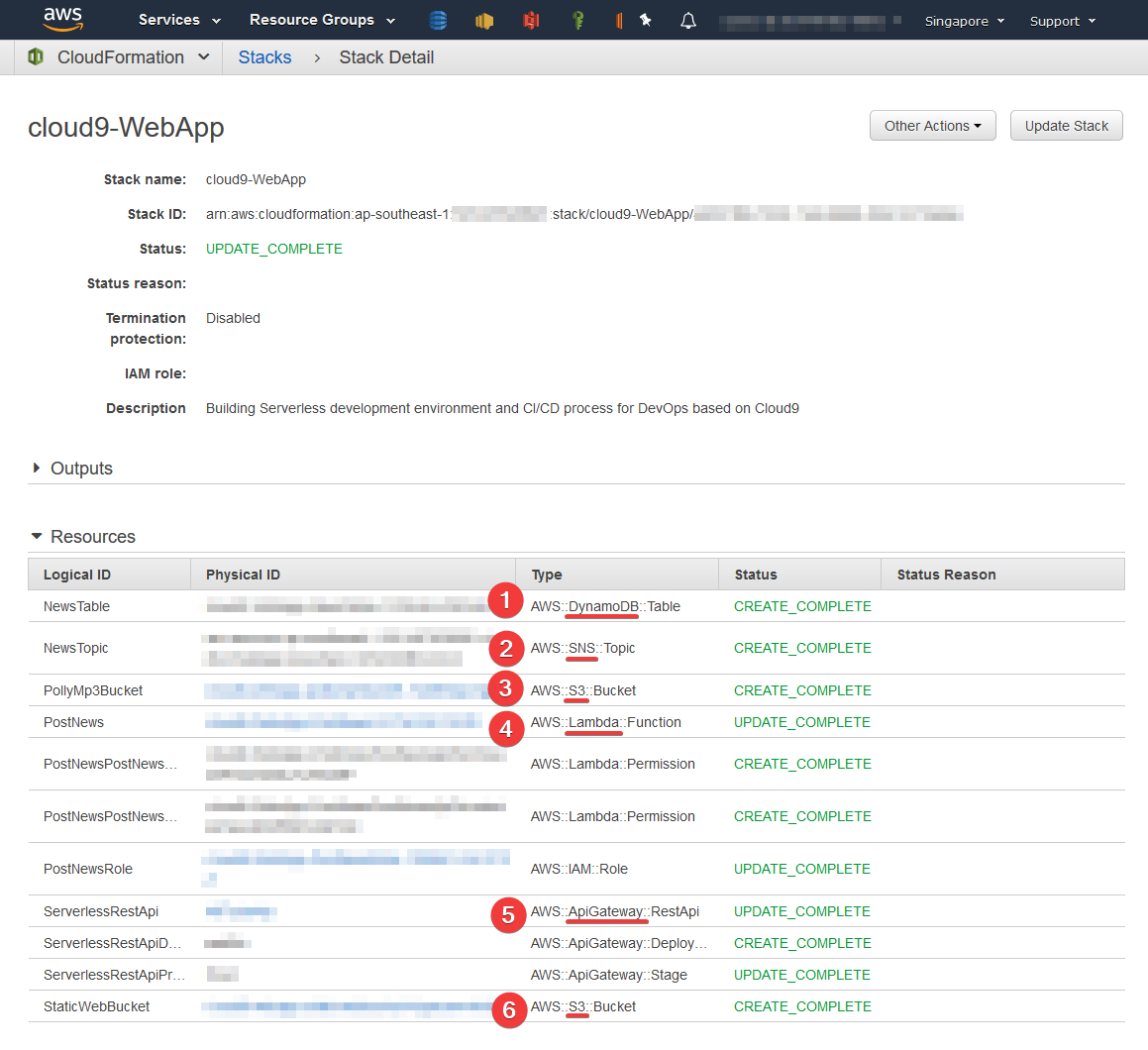This screenshot has height=1050, width=1148.
Task: Click the green CloudFormation service icon
Action: [35, 56]
